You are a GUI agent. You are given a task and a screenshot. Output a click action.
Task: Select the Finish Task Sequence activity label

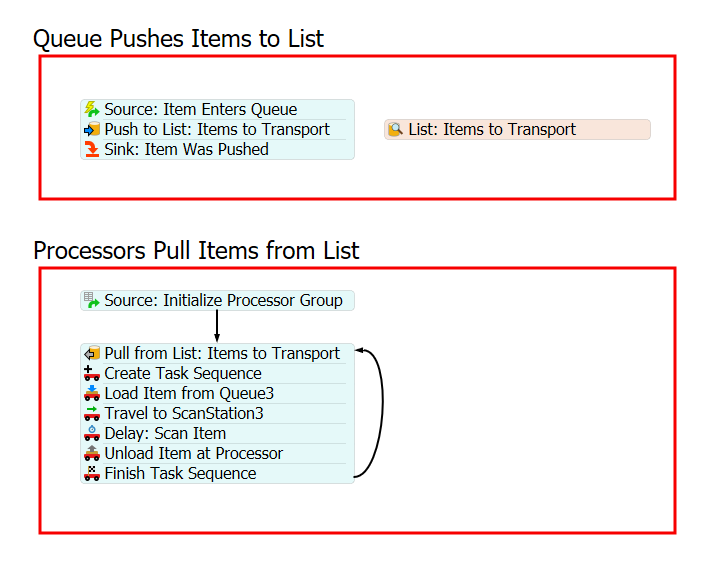(x=180, y=474)
